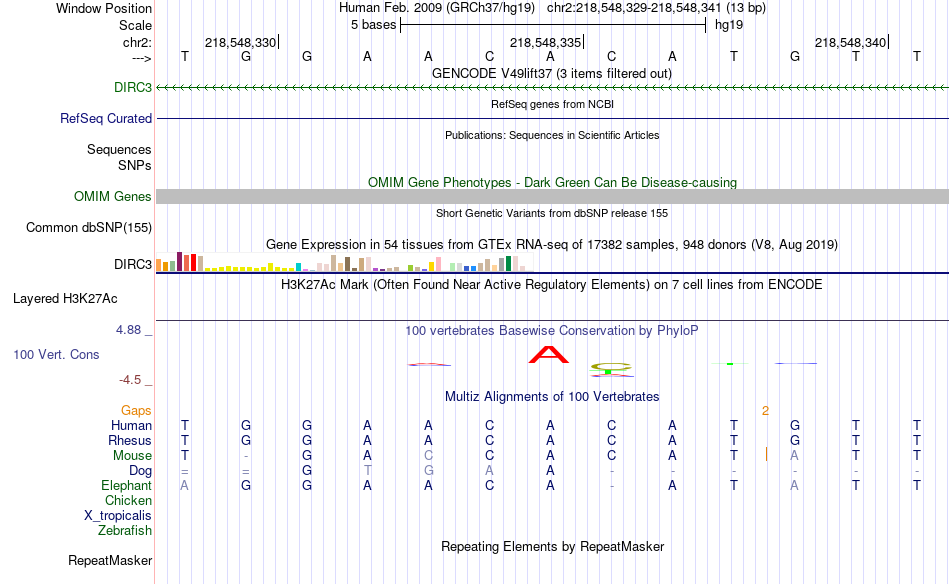Click the RefSeq Curated track label
Image resolution: width=950 pixels, height=584 pixels.
click(105, 119)
